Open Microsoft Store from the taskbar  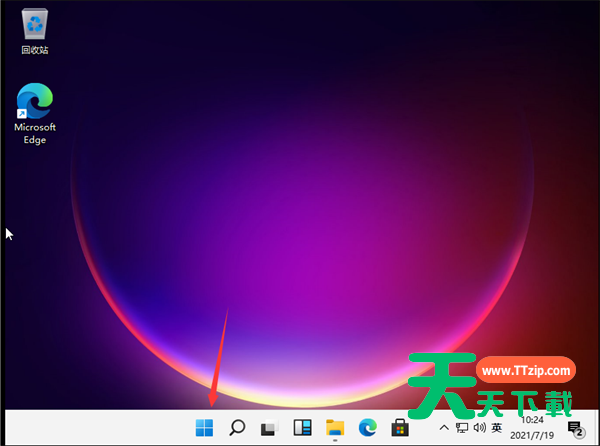point(399,428)
